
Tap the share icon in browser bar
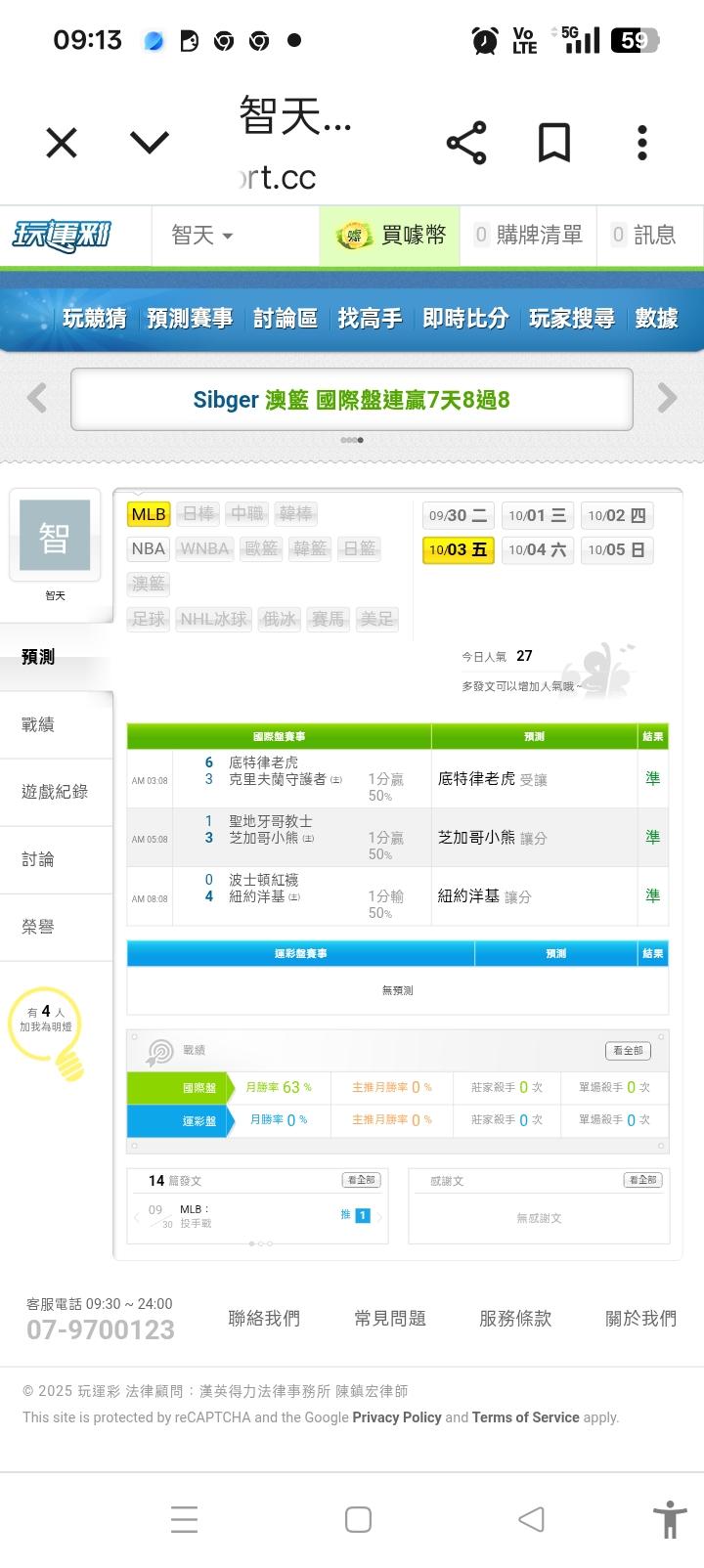(466, 144)
